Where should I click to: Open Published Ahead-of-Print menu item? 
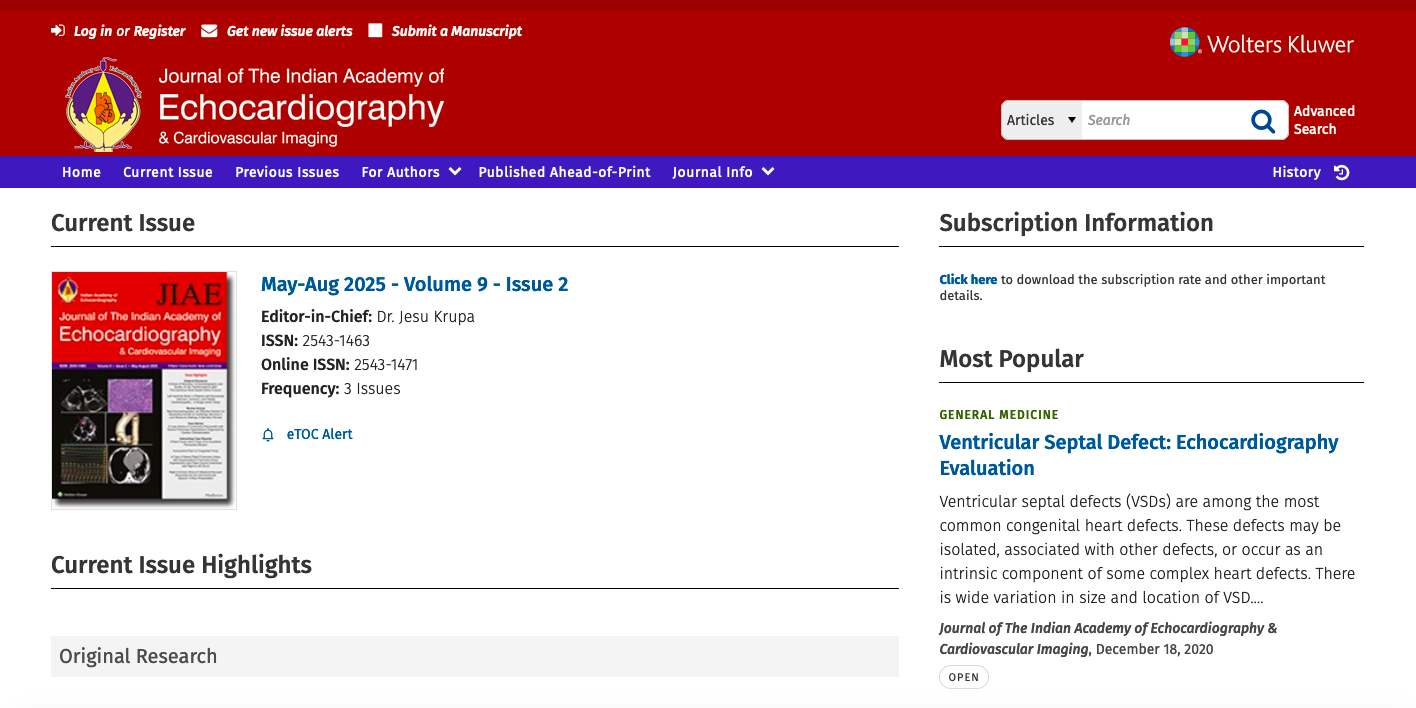(x=564, y=172)
